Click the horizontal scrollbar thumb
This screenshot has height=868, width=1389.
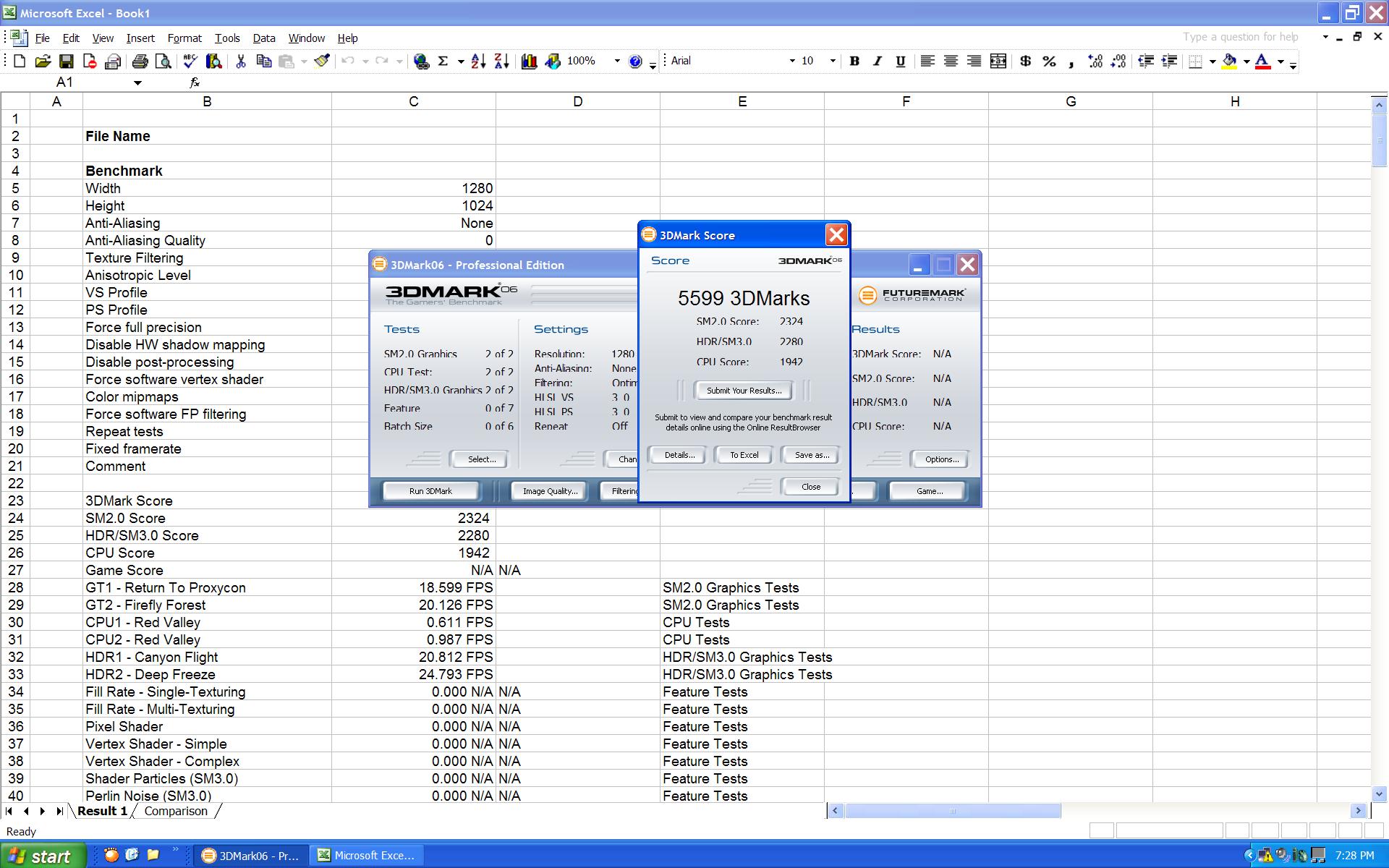952,811
